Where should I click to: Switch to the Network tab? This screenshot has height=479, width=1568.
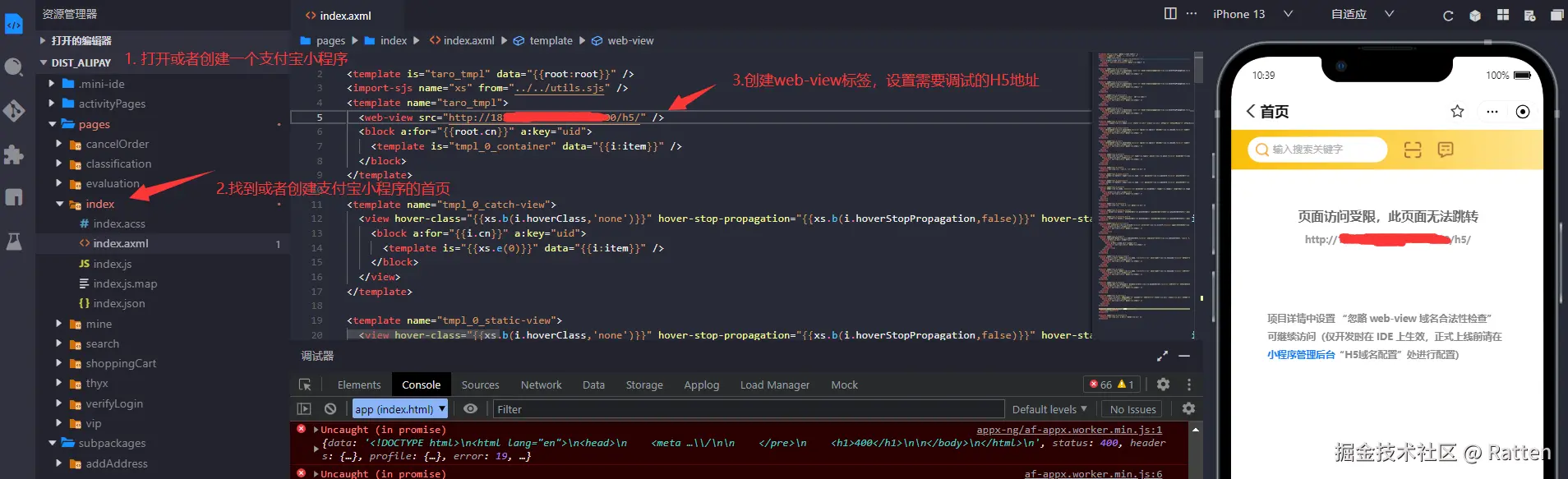[x=541, y=385]
